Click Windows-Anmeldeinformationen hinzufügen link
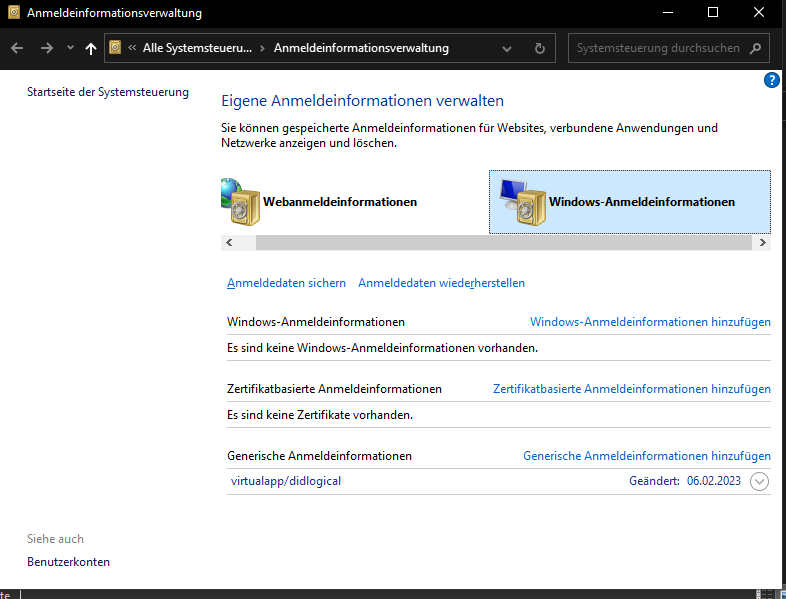 point(650,322)
